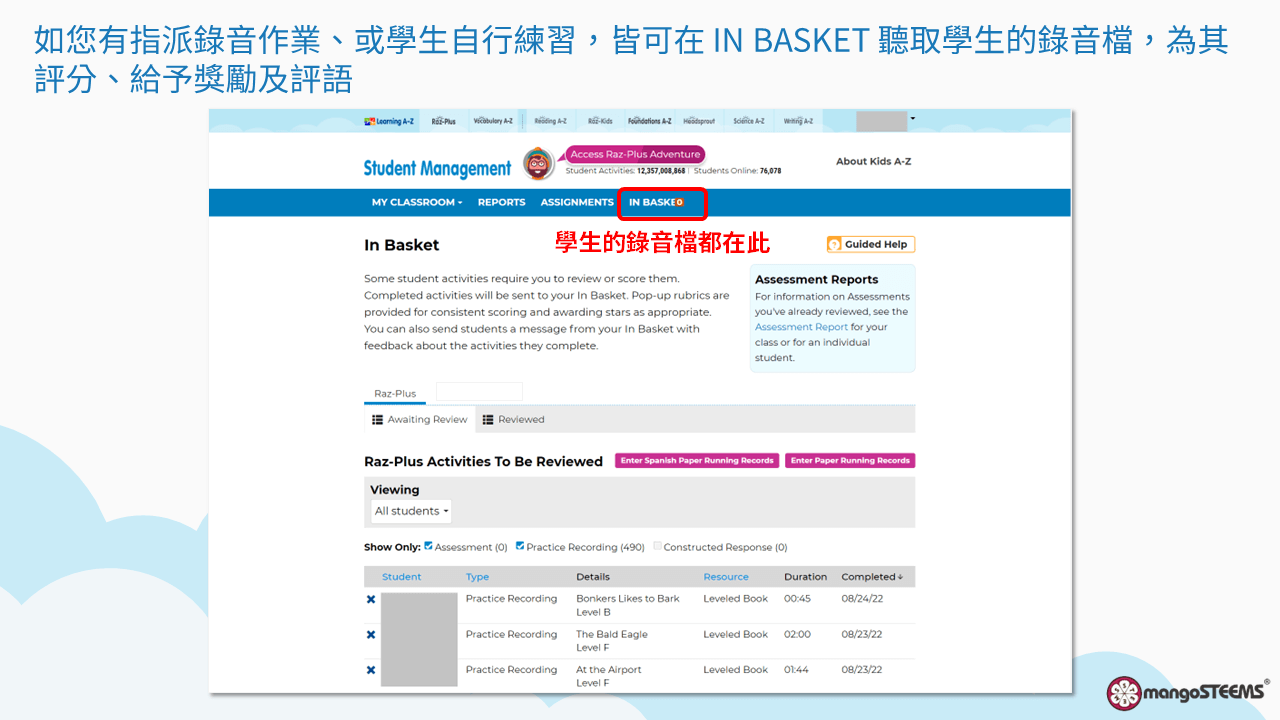Sort by the Completed column header
1280x720 pixels.
point(872,577)
